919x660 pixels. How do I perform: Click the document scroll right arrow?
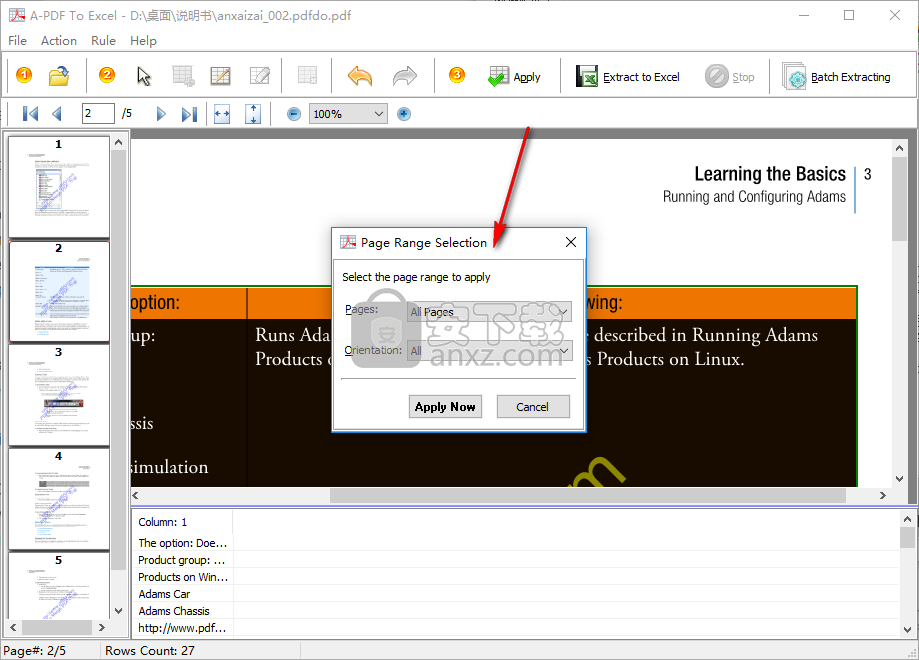pyautogui.click(x=883, y=496)
